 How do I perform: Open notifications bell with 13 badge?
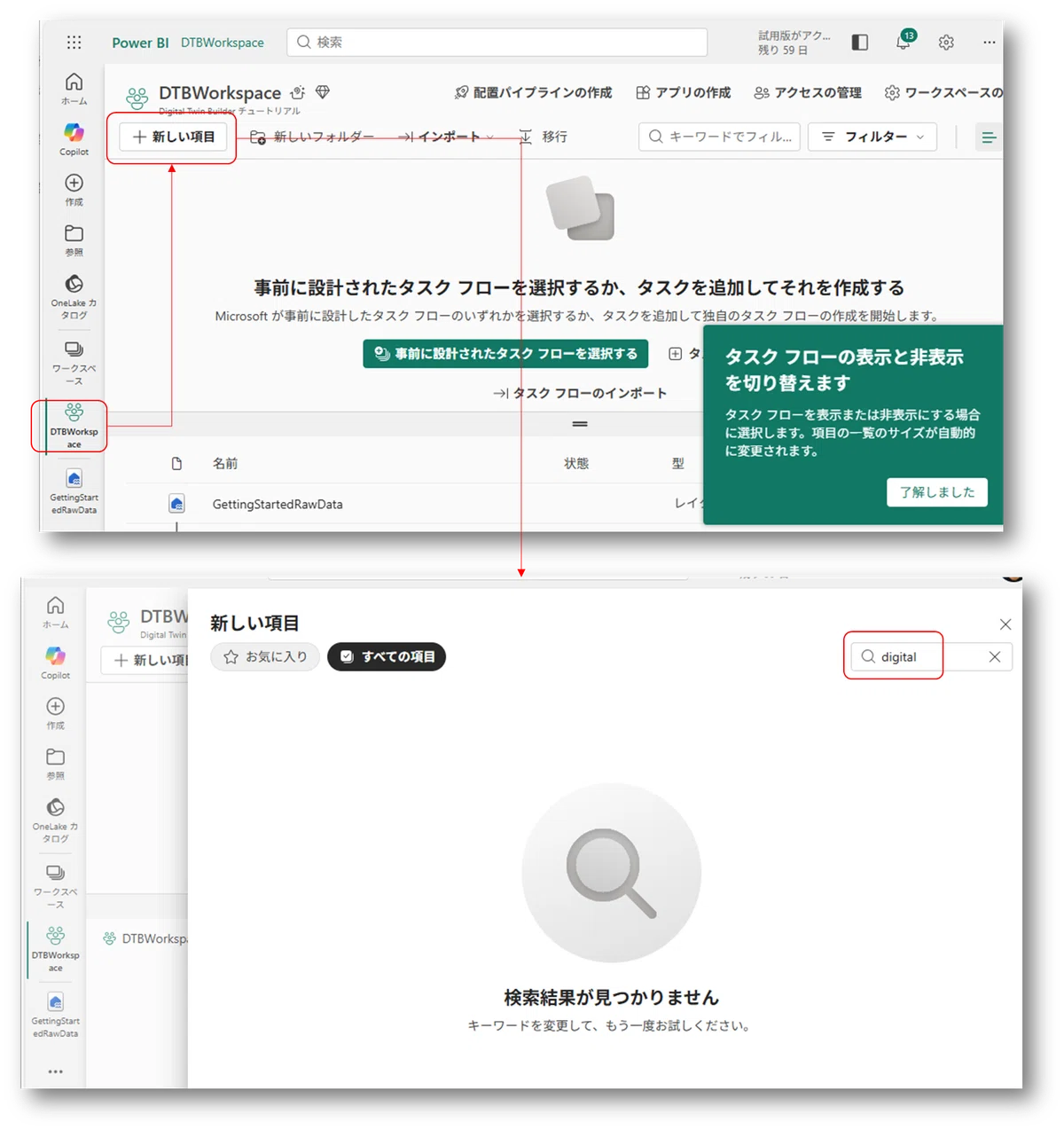click(904, 41)
